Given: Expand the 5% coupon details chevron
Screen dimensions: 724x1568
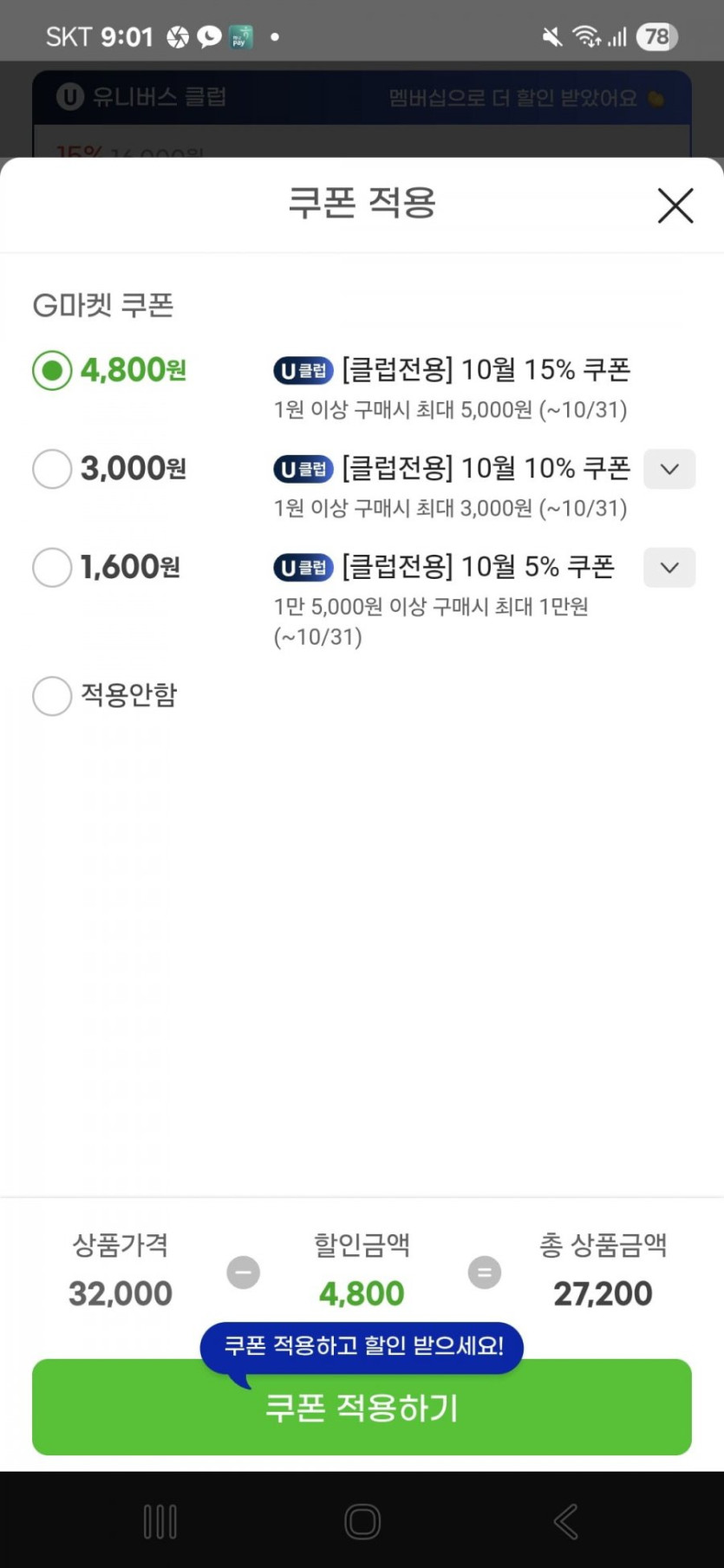Looking at the screenshot, I should point(669,568).
